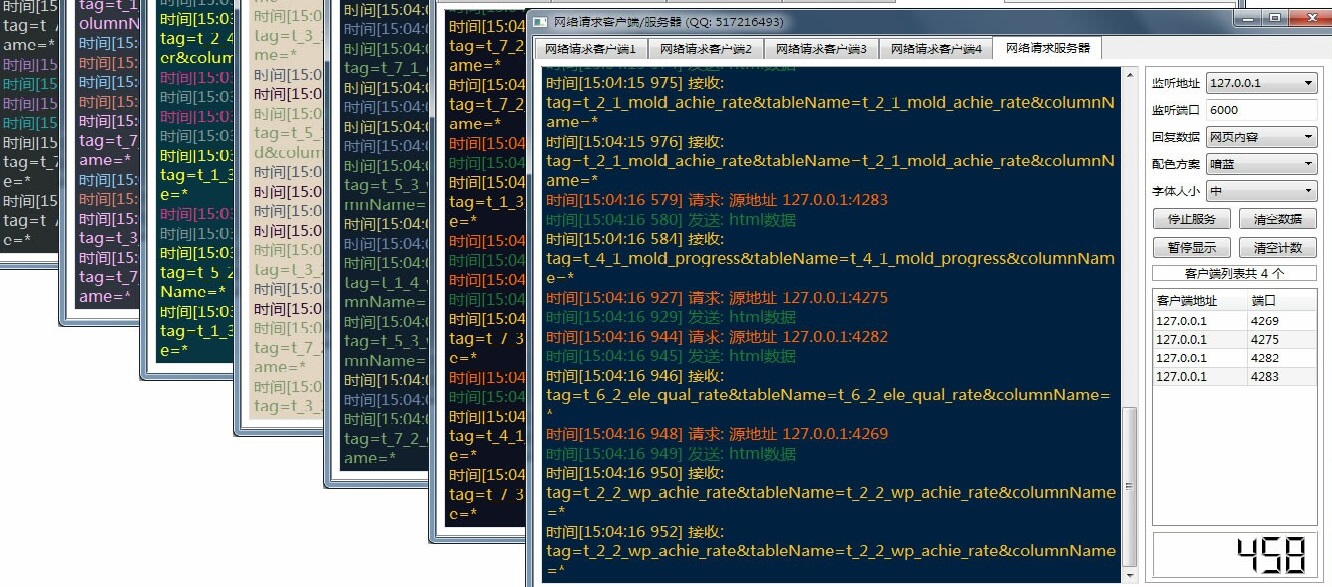
Task: Open the 网络请求客户端4 tab
Action: (x=936, y=49)
